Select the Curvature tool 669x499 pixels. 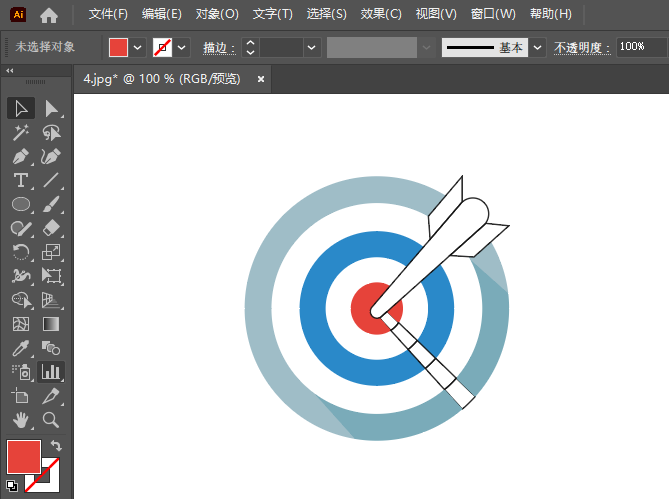coord(52,157)
